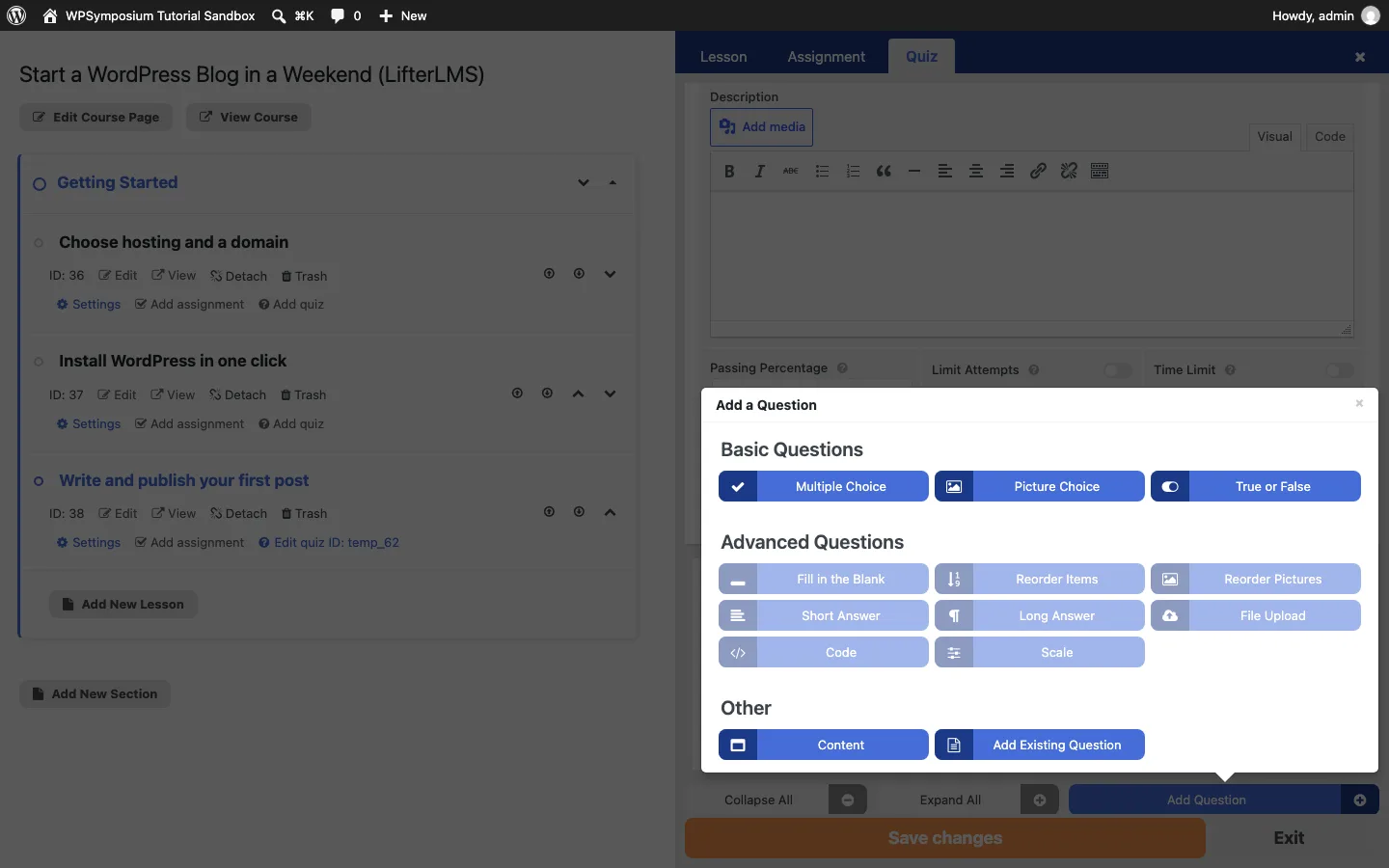Insert a numbered list in the editor

click(853, 171)
